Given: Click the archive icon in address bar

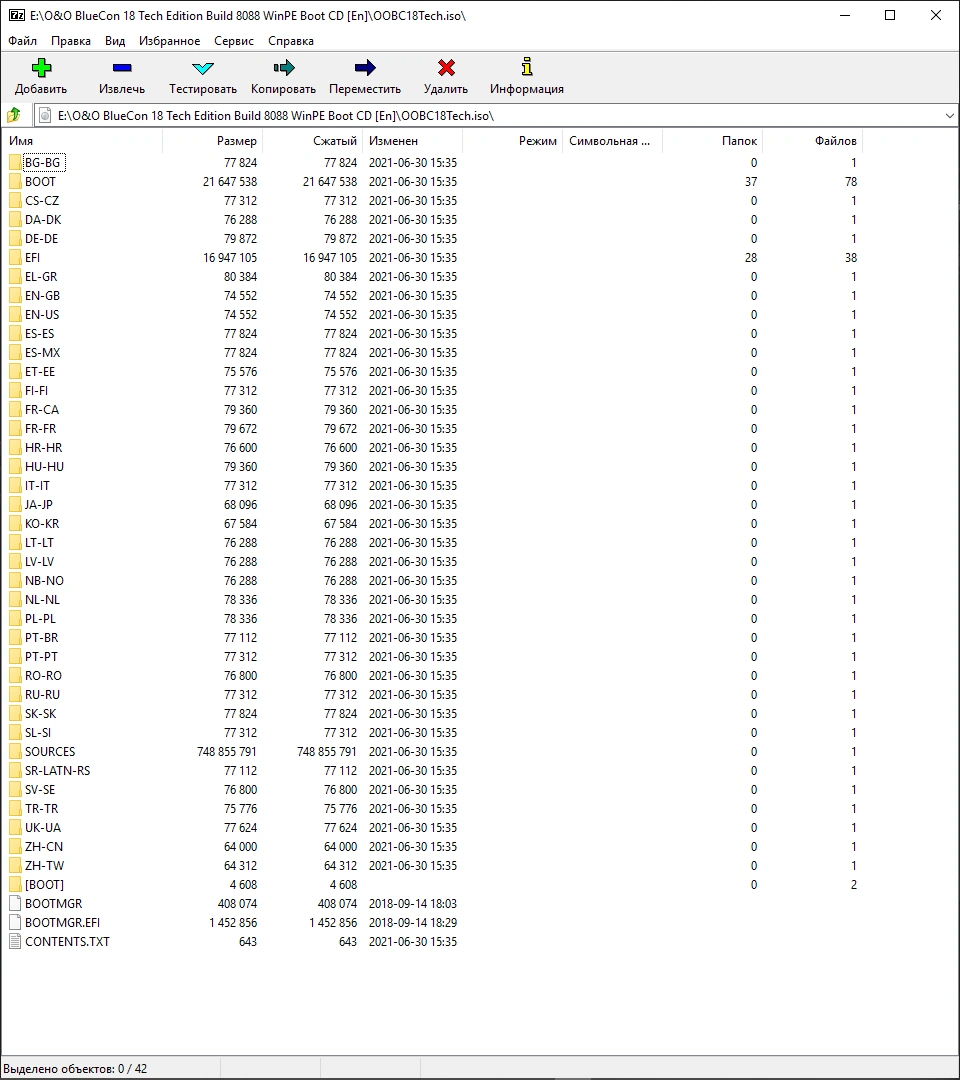Looking at the screenshot, I should [45, 116].
